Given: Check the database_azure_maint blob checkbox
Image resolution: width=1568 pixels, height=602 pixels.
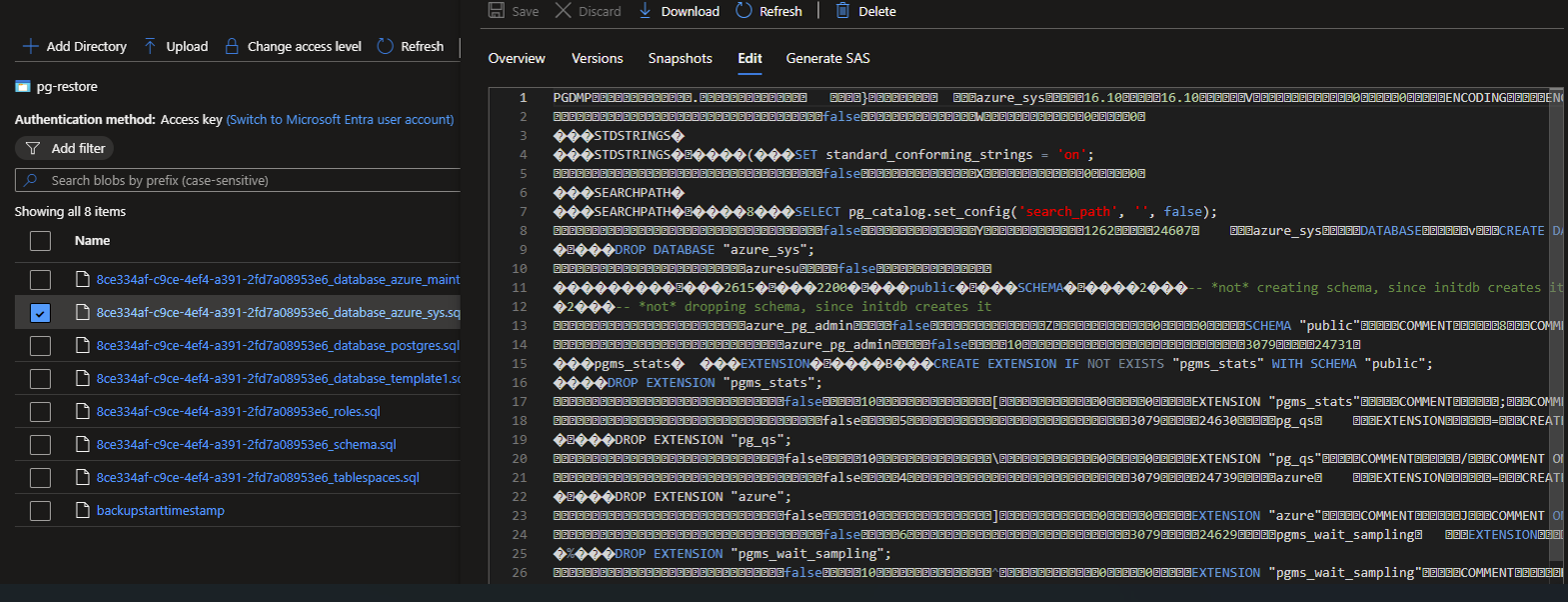Looking at the screenshot, I should [x=40, y=280].
